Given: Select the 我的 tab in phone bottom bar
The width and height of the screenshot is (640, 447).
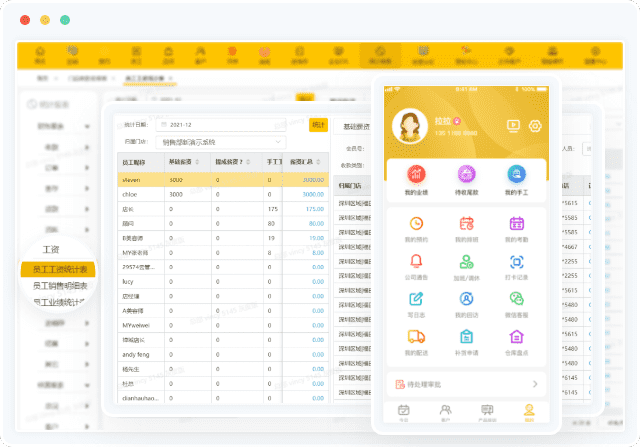Looking at the screenshot, I should click(x=529, y=412).
